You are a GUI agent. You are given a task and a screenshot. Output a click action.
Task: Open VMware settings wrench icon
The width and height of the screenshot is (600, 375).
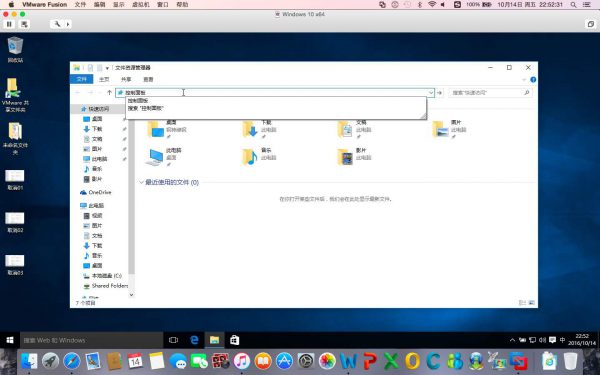(x=57, y=24)
